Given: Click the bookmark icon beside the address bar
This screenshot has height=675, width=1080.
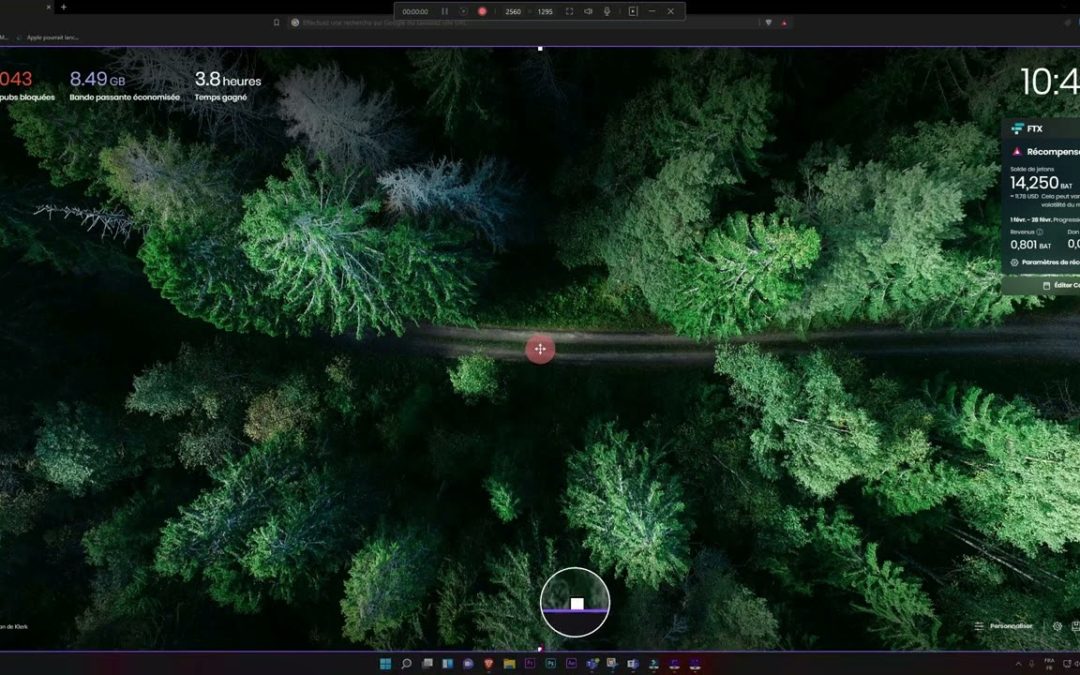Looking at the screenshot, I should point(276,23).
